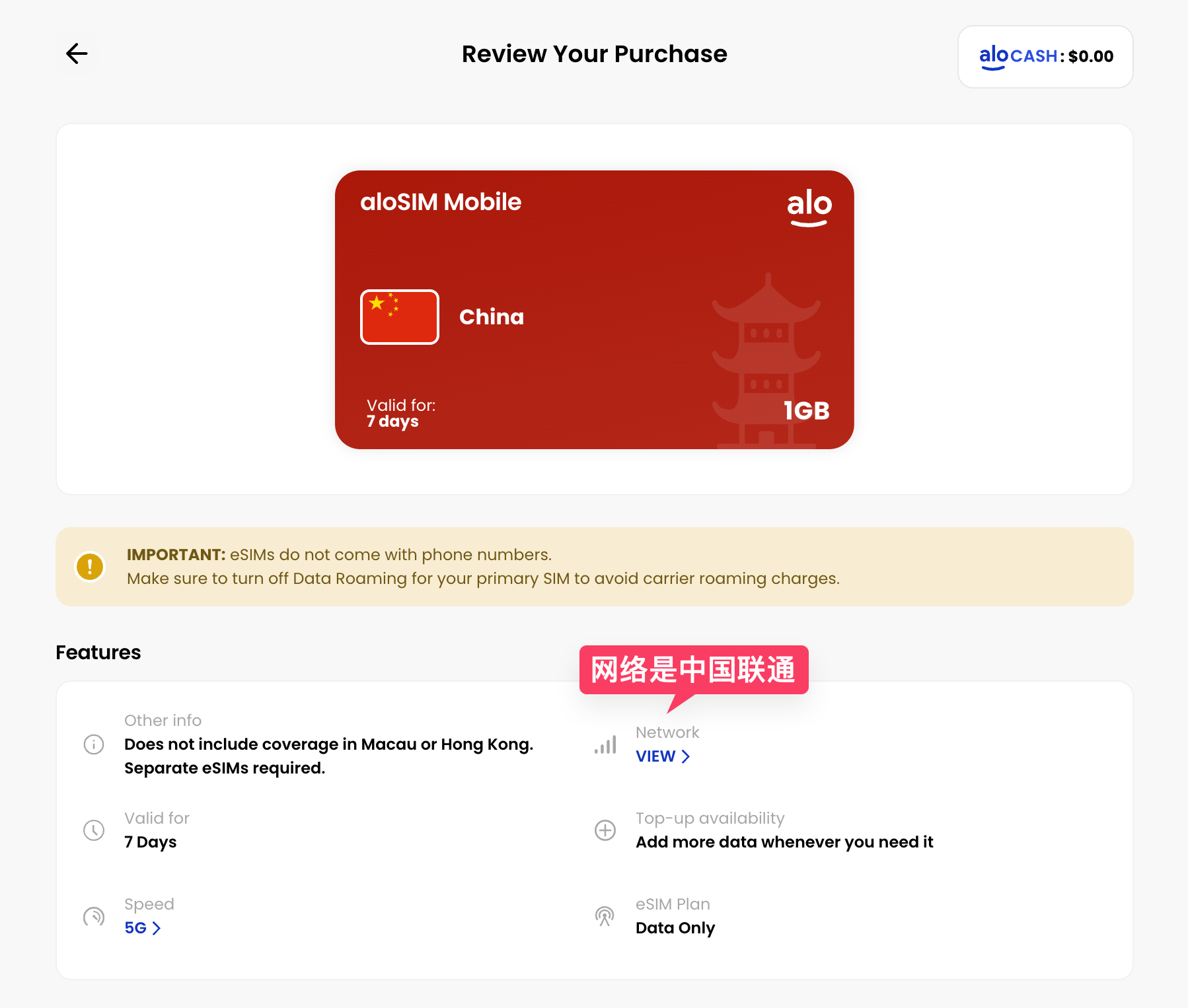This screenshot has height=1008, width=1188.
Task: Click the eSIM Plan antenna icon
Action: point(605,916)
